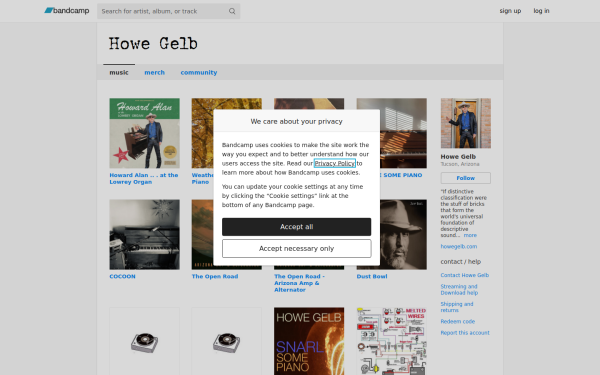Open The Open Road - Arizona Amp & Alternator link
The height and width of the screenshot is (375, 600).
299,283
